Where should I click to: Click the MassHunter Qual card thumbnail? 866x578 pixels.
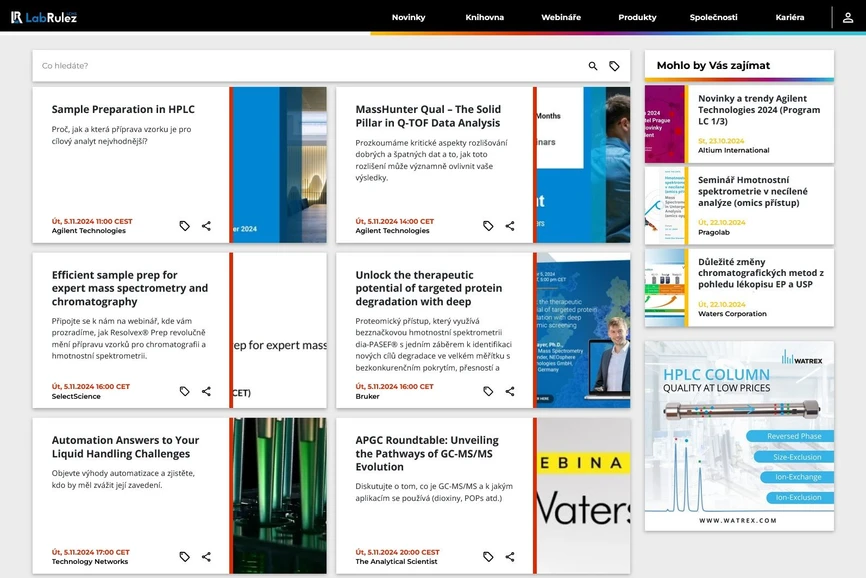583,165
